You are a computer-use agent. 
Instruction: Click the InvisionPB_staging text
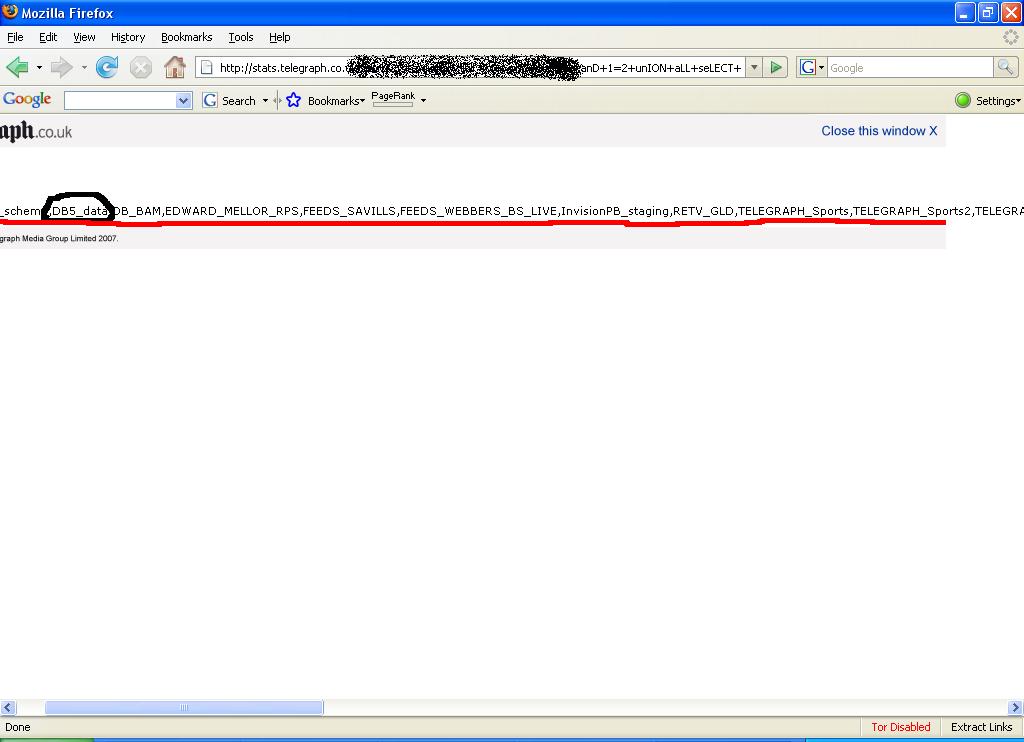[x=615, y=211]
